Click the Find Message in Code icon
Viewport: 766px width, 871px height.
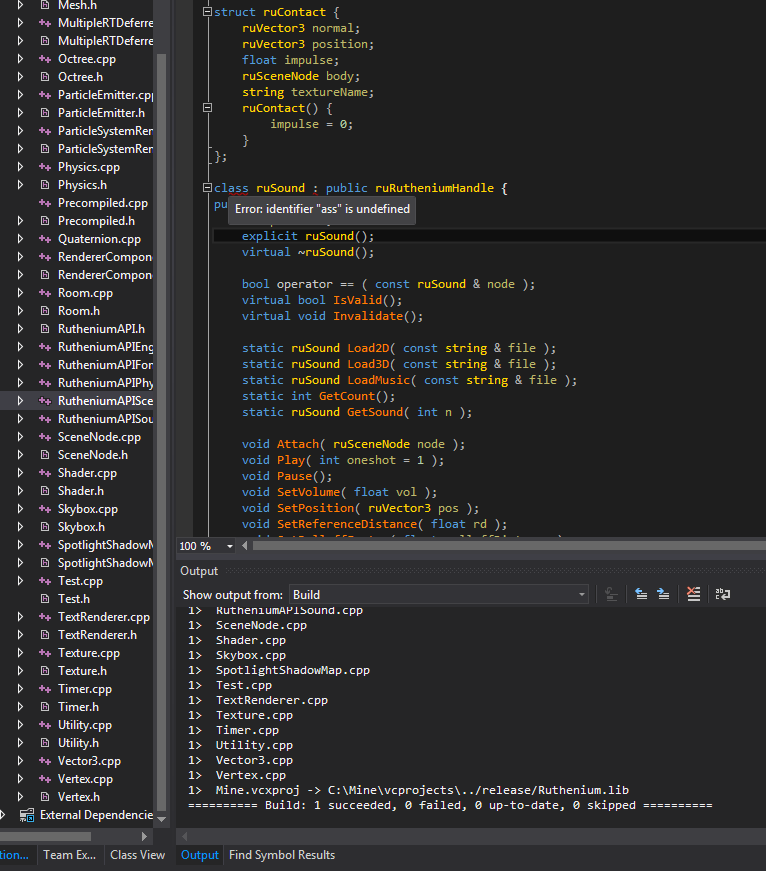pyautogui.click(x=612, y=594)
